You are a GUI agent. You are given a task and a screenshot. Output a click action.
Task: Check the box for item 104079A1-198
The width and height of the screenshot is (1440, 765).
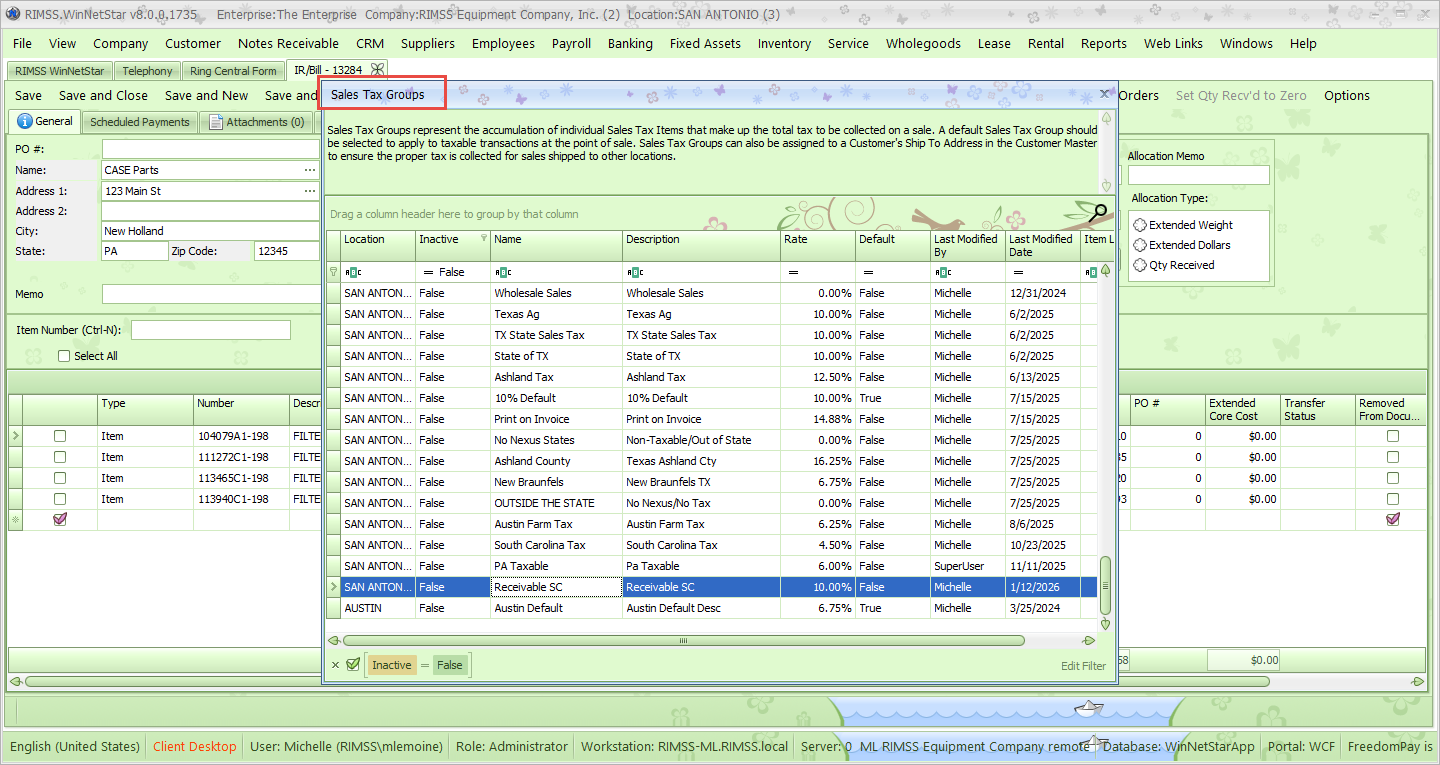point(60,436)
